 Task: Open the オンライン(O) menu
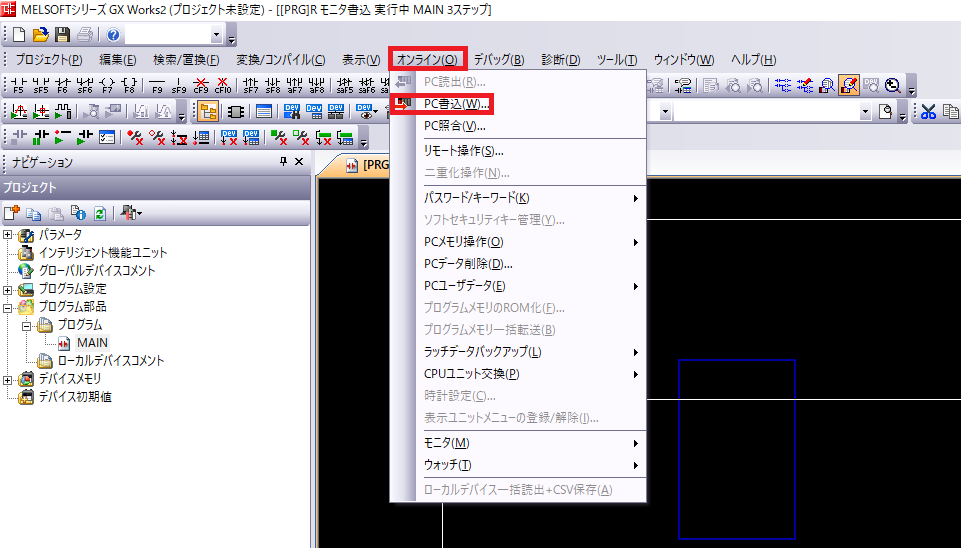(427, 59)
